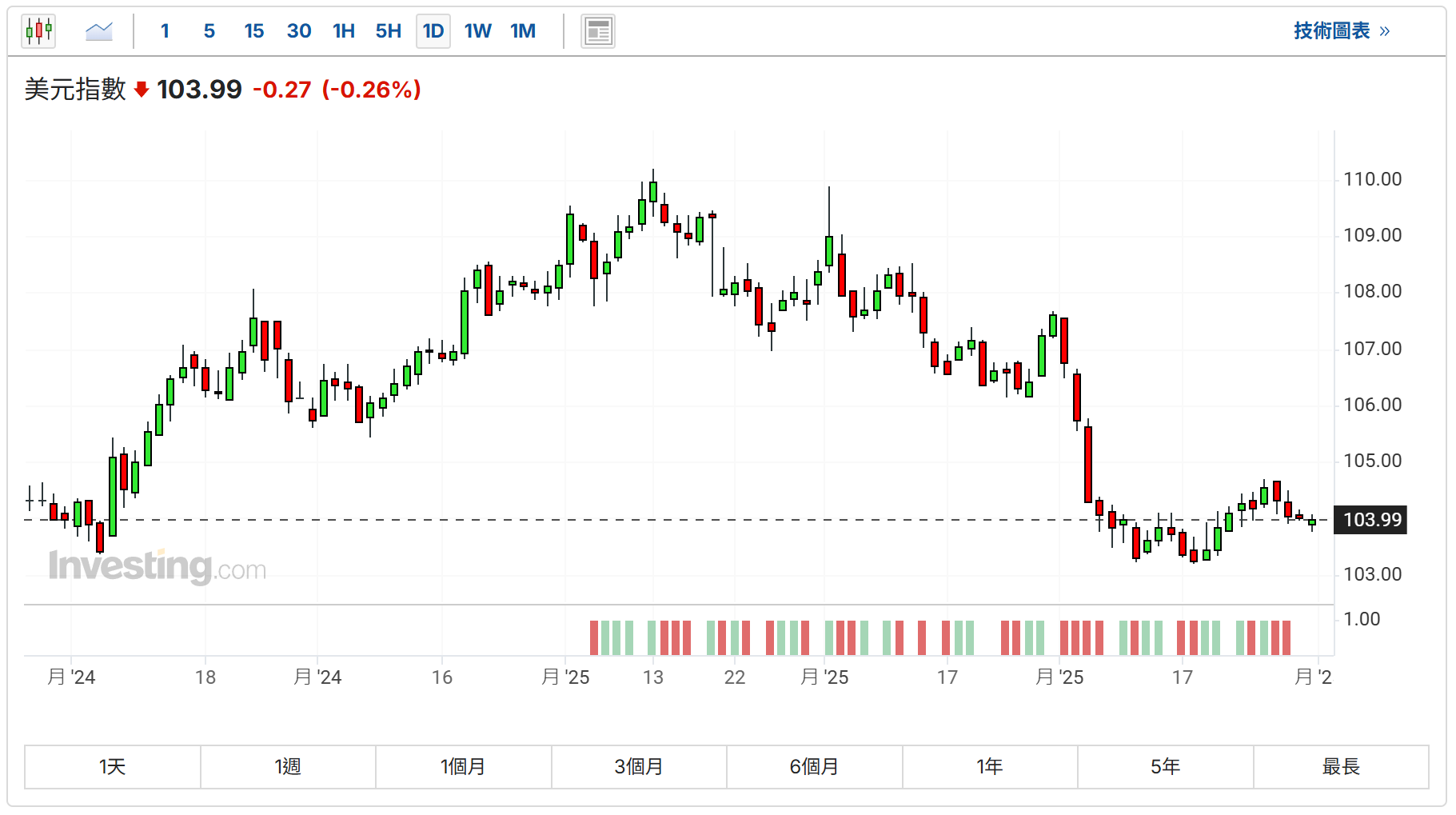Set range to 5年

pyautogui.click(x=1166, y=767)
